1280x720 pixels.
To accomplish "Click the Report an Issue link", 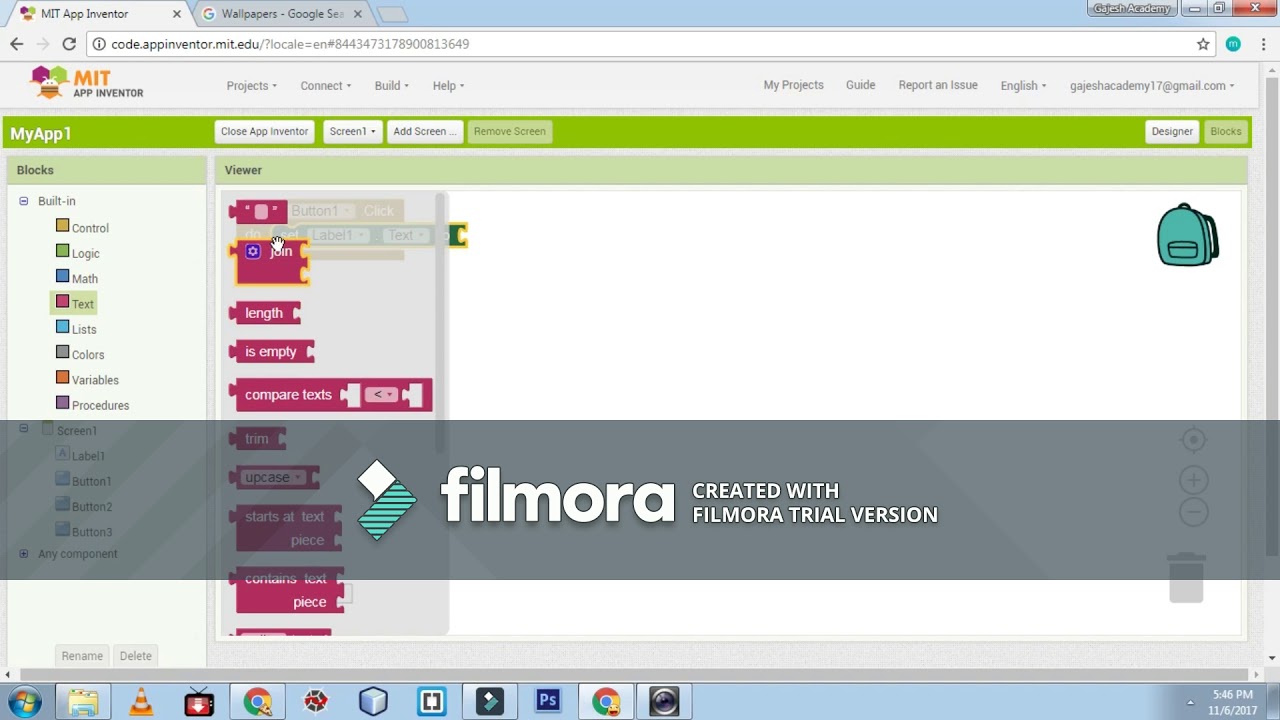I will click(x=938, y=85).
